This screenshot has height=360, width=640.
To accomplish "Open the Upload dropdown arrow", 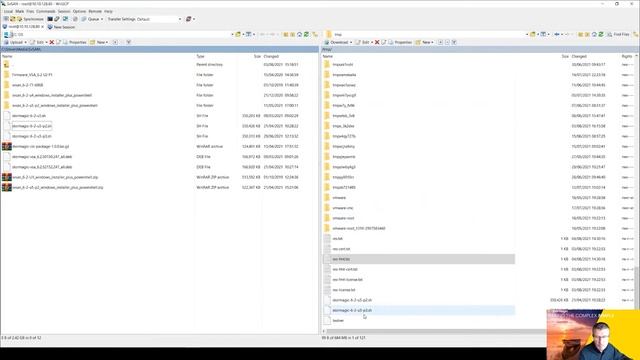I will pos(25,42).
